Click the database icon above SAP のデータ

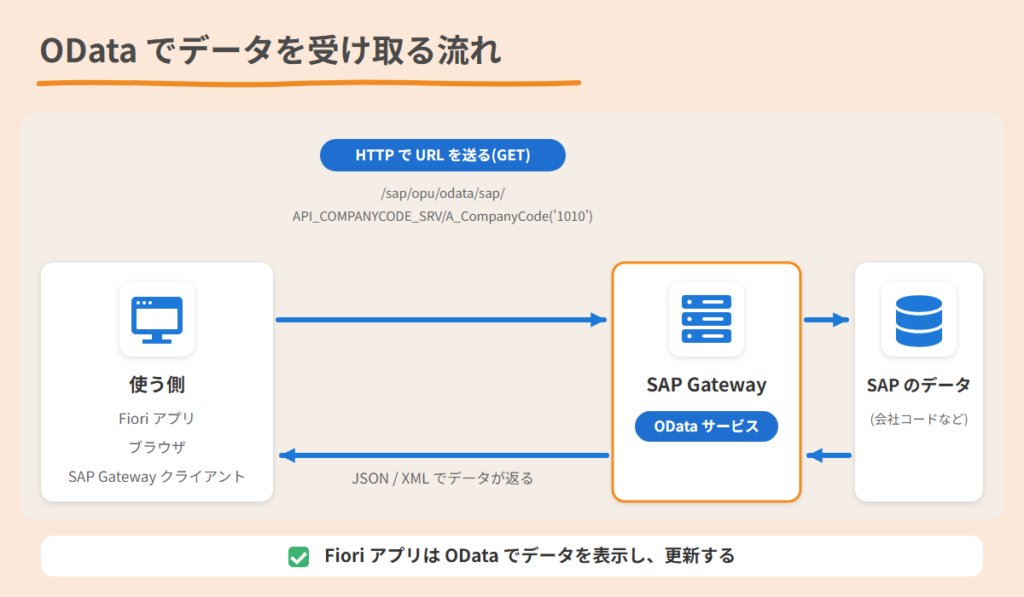[x=918, y=320]
